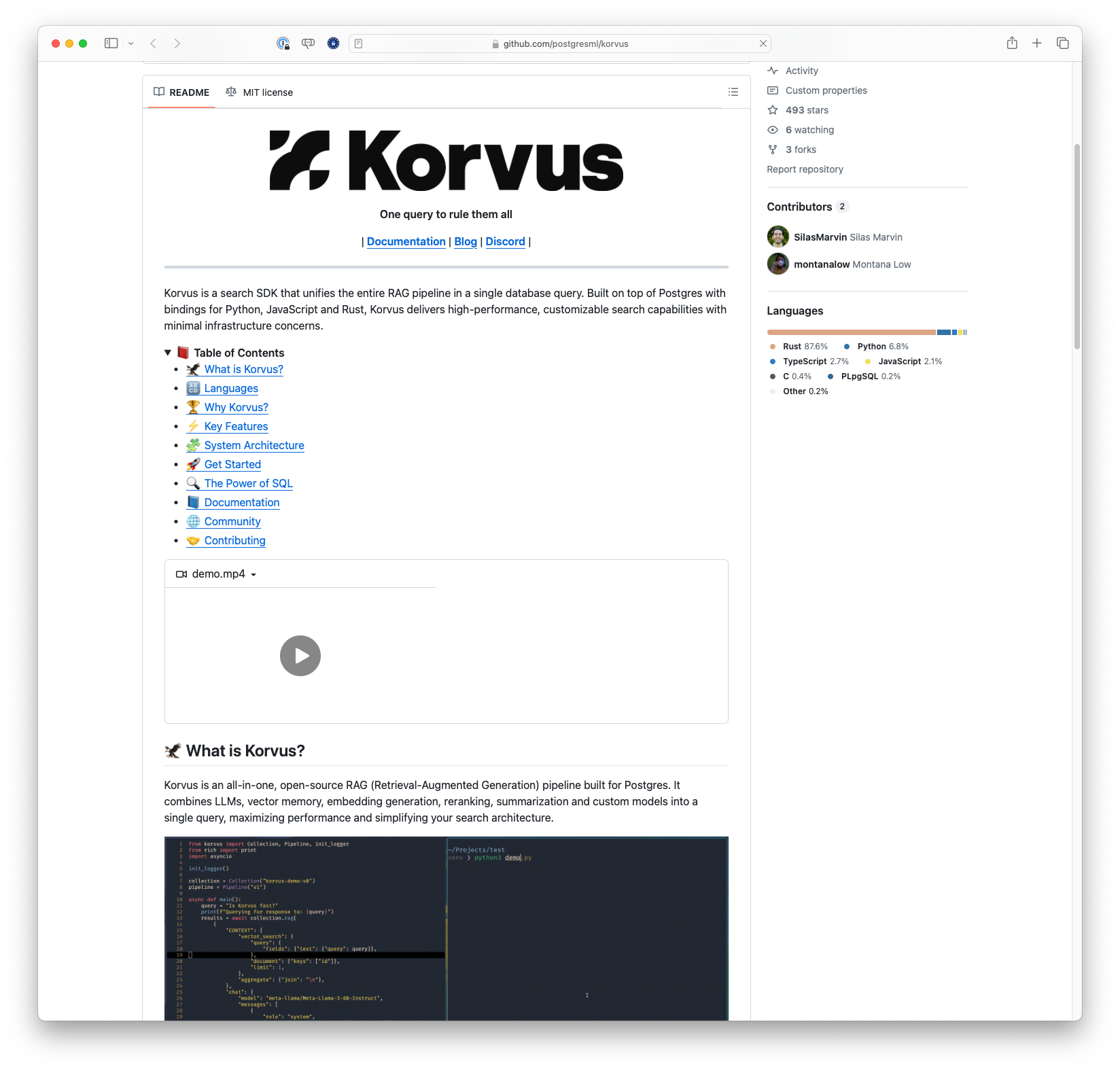Image resolution: width=1120 pixels, height=1071 pixels.
Task: Click the video camera icon beside demo.mp4
Action: click(181, 574)
